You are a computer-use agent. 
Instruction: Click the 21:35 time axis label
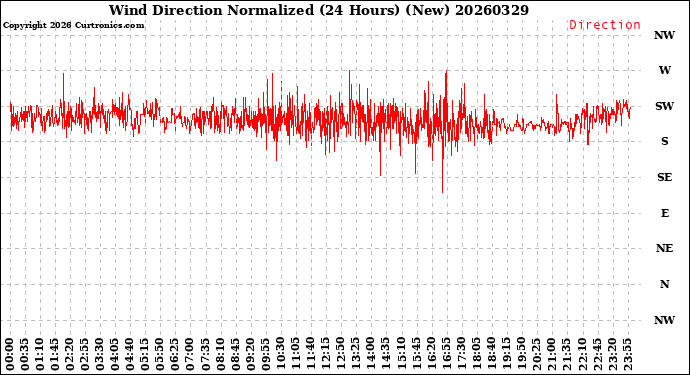pos(567,354)
